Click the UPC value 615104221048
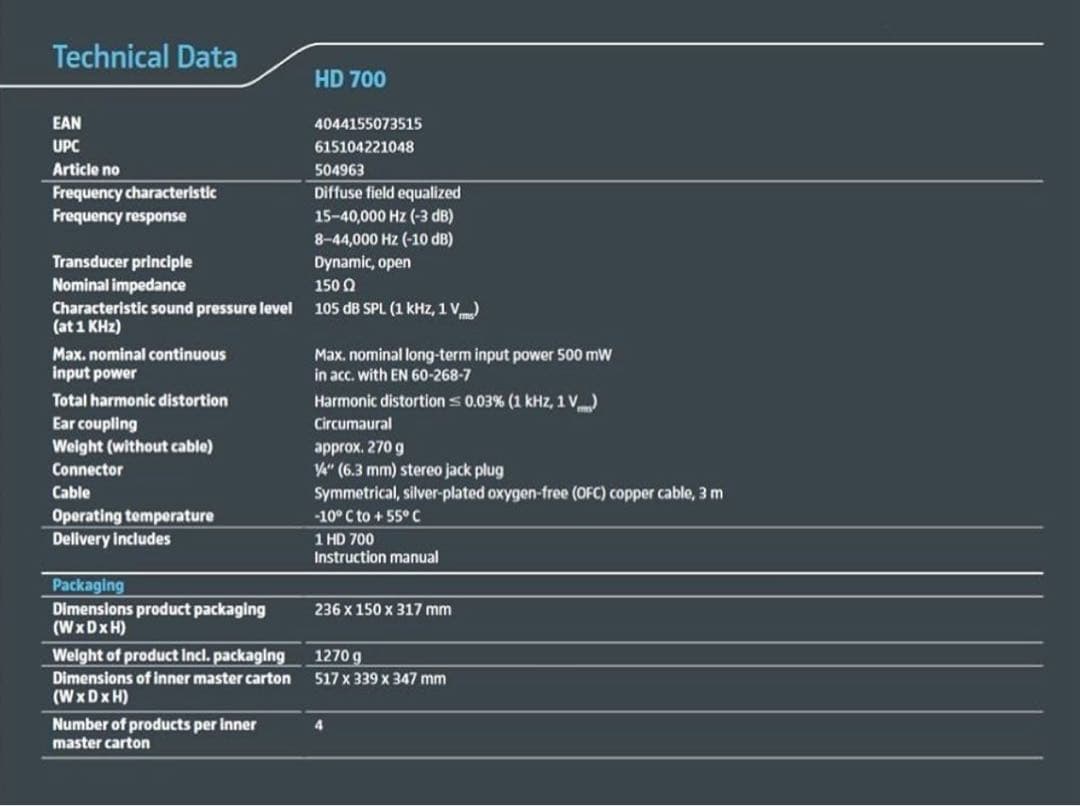 pyautogui.click(x=364, y=147)
